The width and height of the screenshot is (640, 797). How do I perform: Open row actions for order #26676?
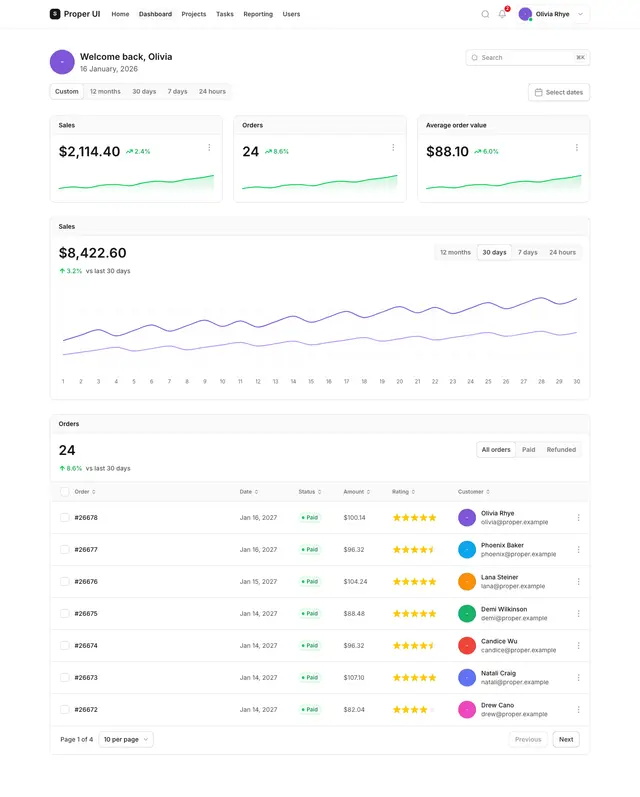(x=578, y=581)
